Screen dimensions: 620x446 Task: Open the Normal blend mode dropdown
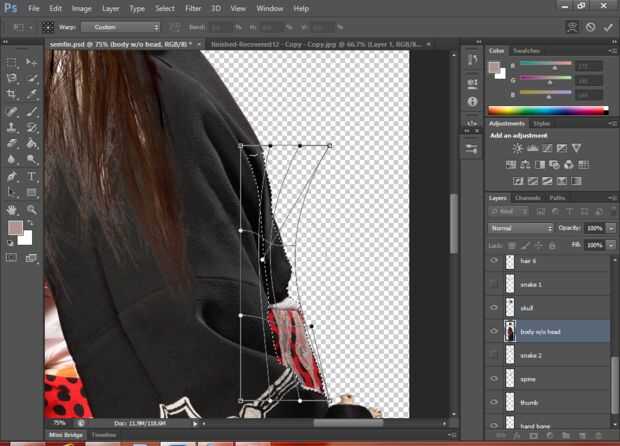click(x=520, y=228)
